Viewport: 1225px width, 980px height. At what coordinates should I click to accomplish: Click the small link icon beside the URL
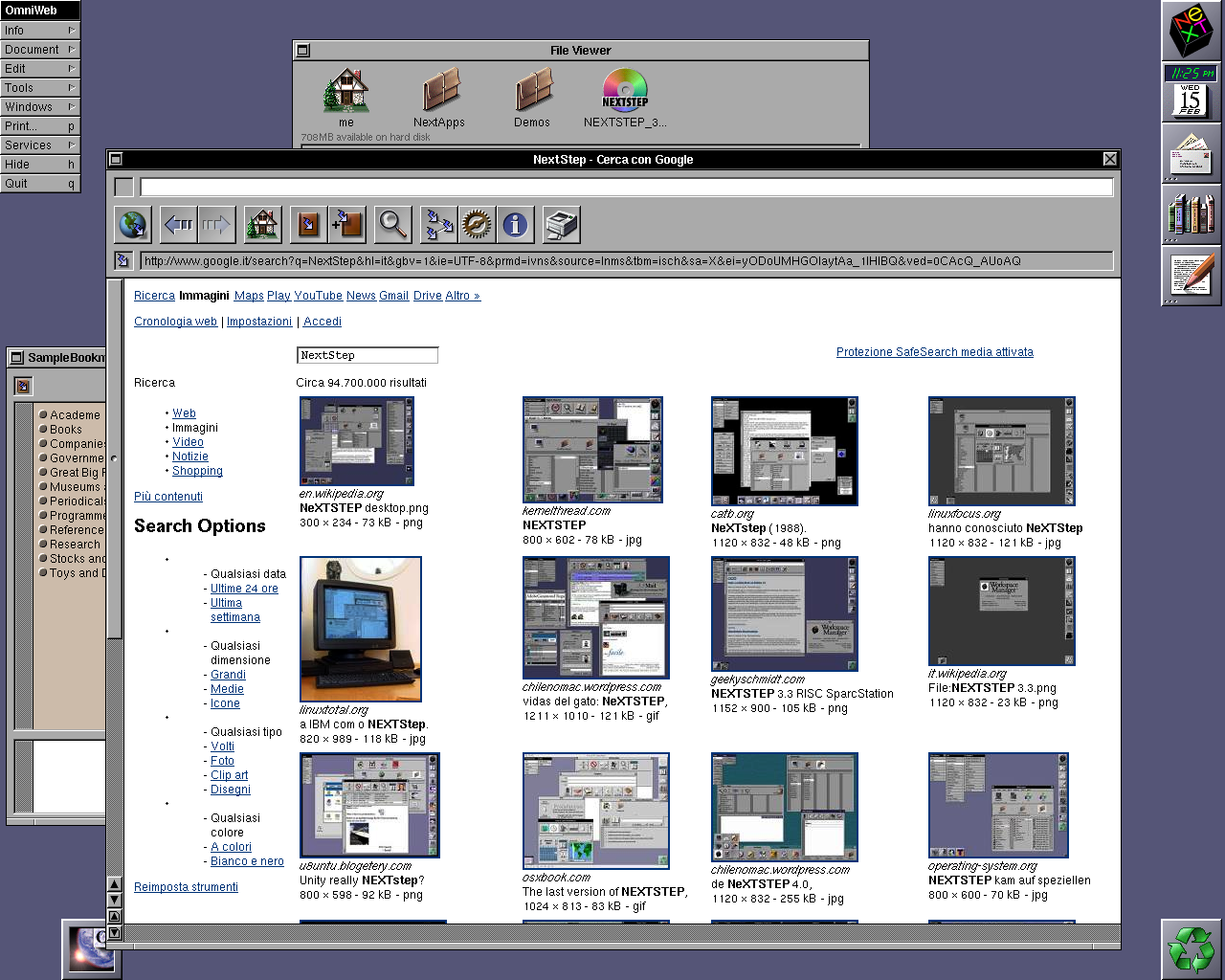122,260
